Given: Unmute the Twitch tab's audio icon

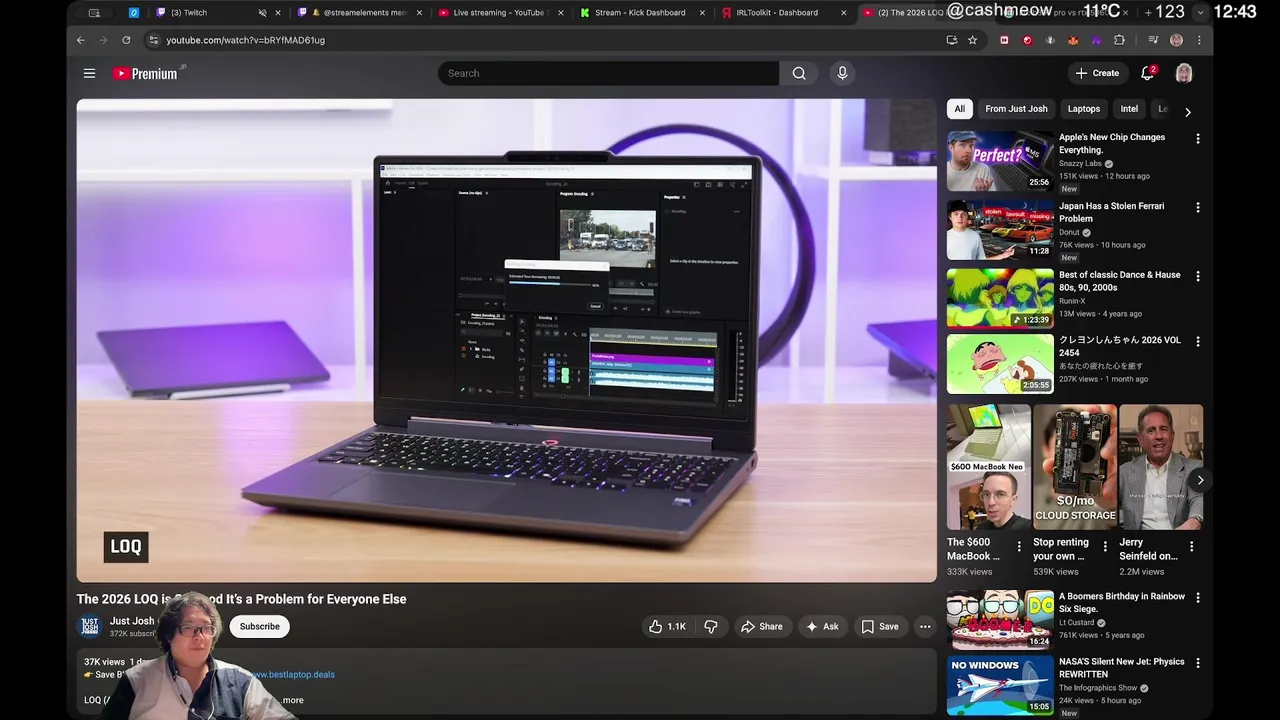Looking at the screenshot, I should pyautogui.click(x=262, y=13).
